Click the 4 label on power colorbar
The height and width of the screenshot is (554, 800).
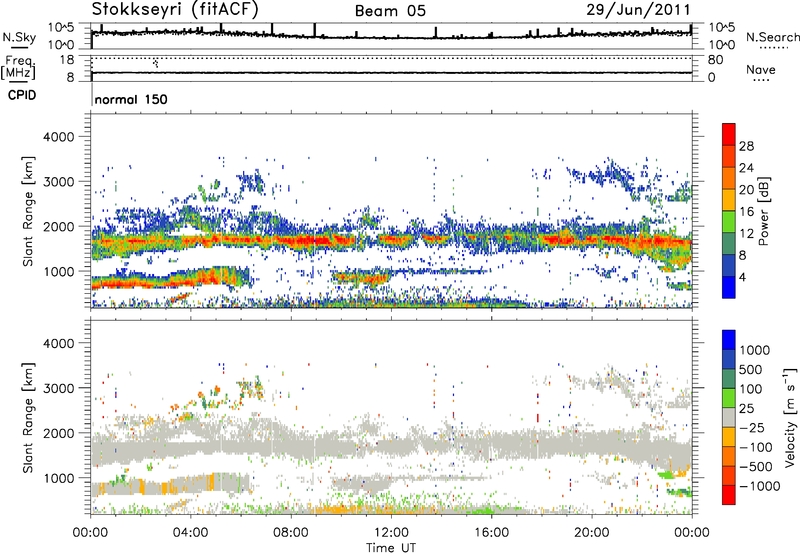tap(742, 277)
